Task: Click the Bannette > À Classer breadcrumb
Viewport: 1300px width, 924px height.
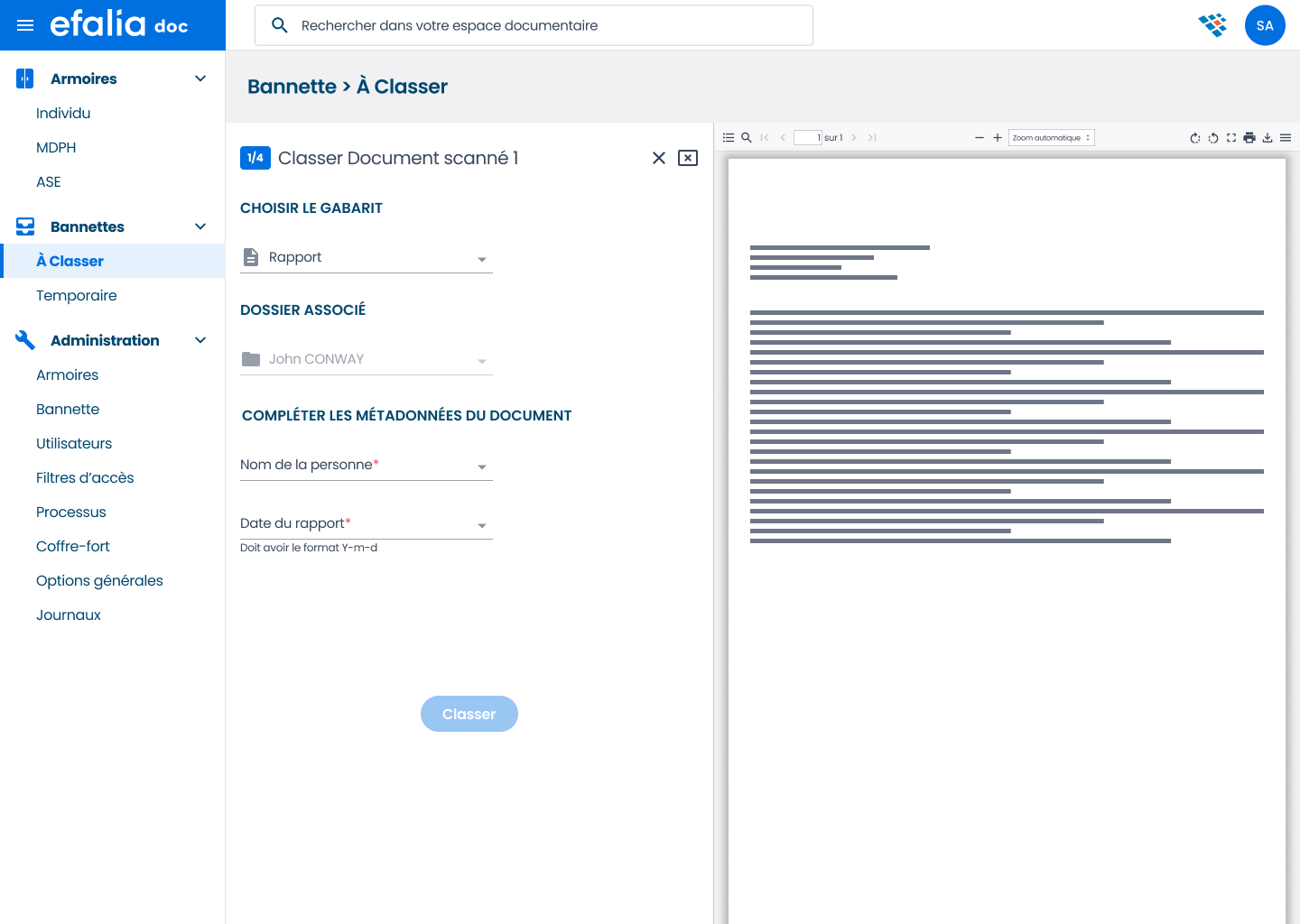Action: pyautogui.click(x=348, y=87)
